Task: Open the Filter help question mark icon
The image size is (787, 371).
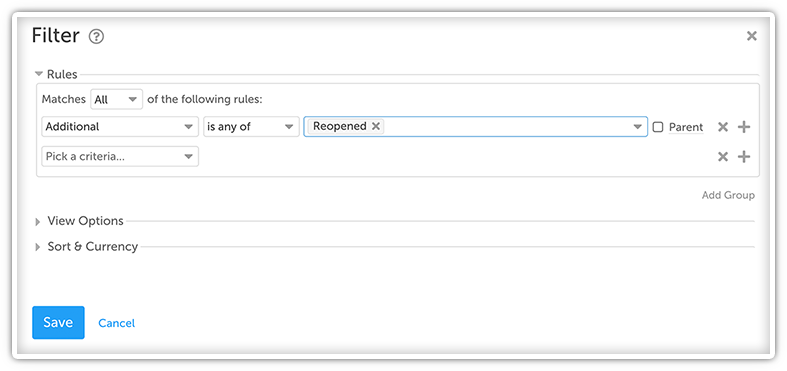Action: [x=96, y=37]
